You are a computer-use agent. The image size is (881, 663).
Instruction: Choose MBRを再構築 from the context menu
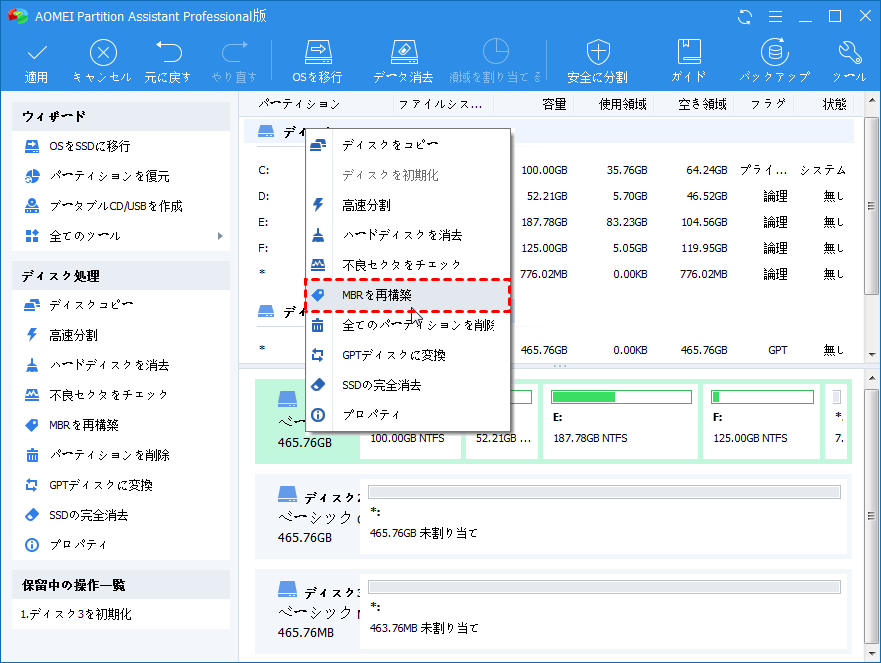coord(408,295)
